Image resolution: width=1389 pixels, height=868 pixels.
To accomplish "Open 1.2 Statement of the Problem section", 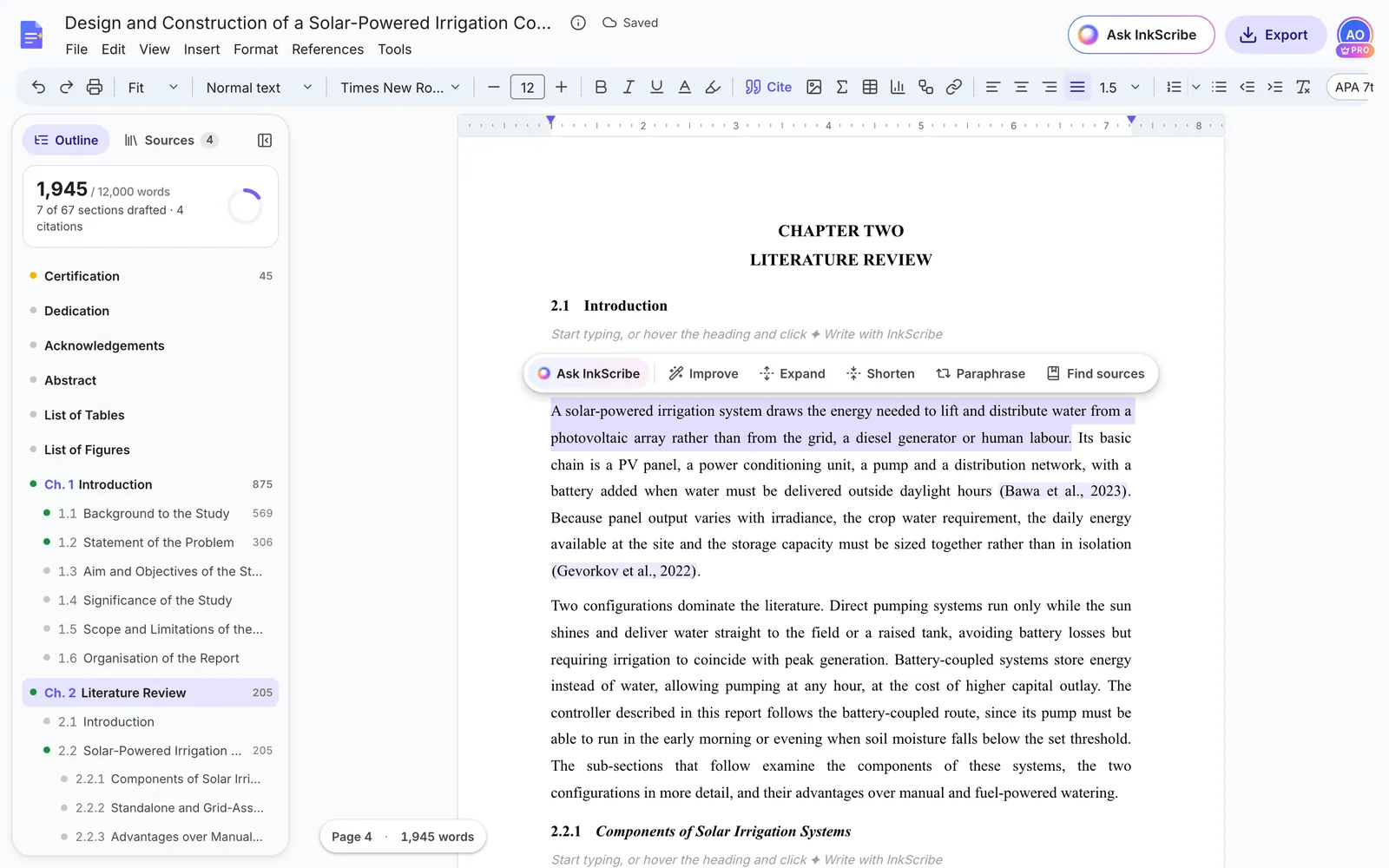I will 150,542.
